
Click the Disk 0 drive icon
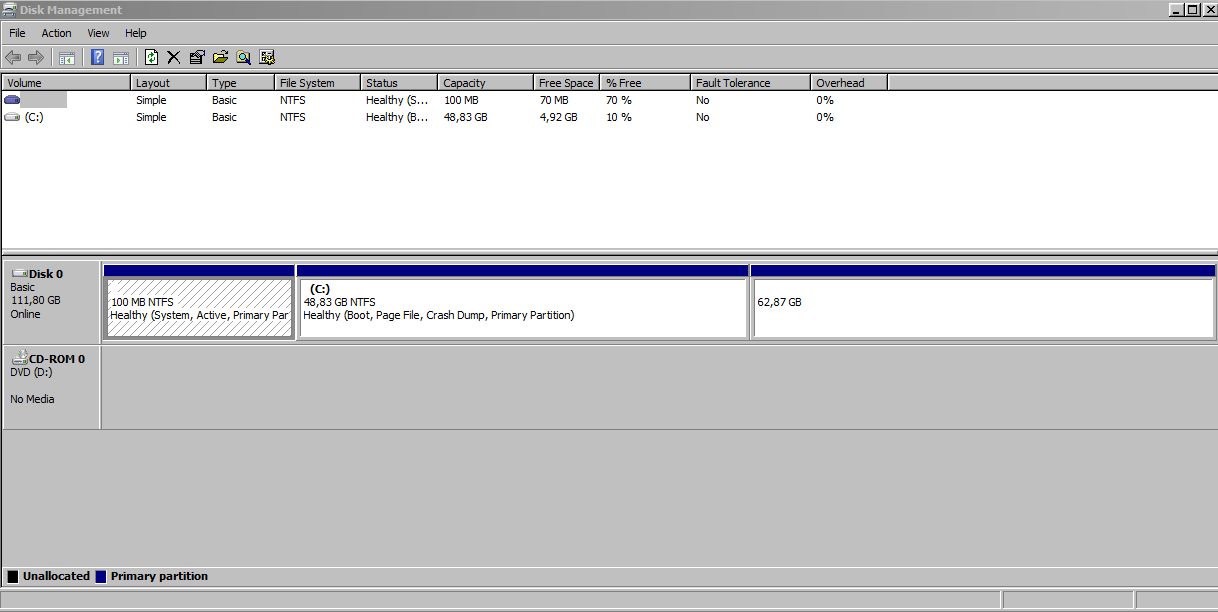coord(19,273)
